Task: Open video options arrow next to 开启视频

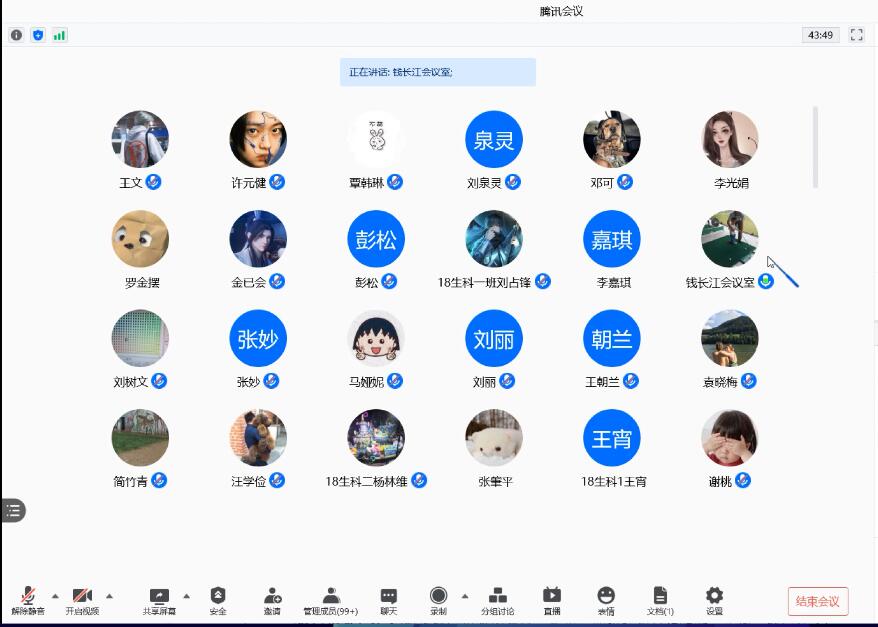Action: pyautogui.click(x=109, y=596)
